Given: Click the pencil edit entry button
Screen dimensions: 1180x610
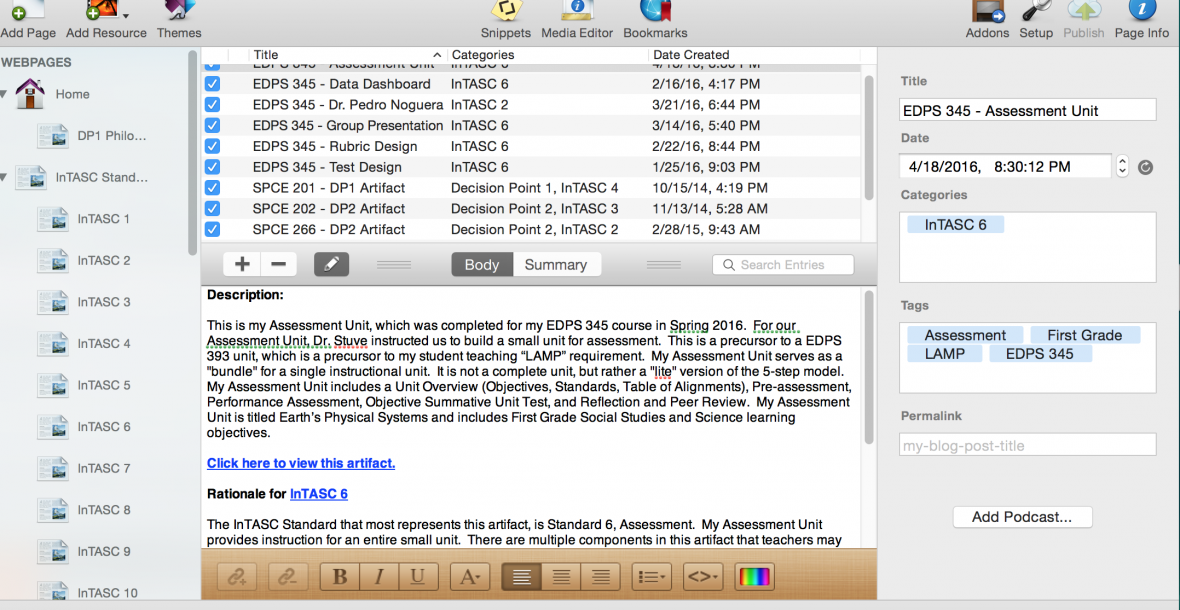Looking at the screenshot, I should pos(332,264).
